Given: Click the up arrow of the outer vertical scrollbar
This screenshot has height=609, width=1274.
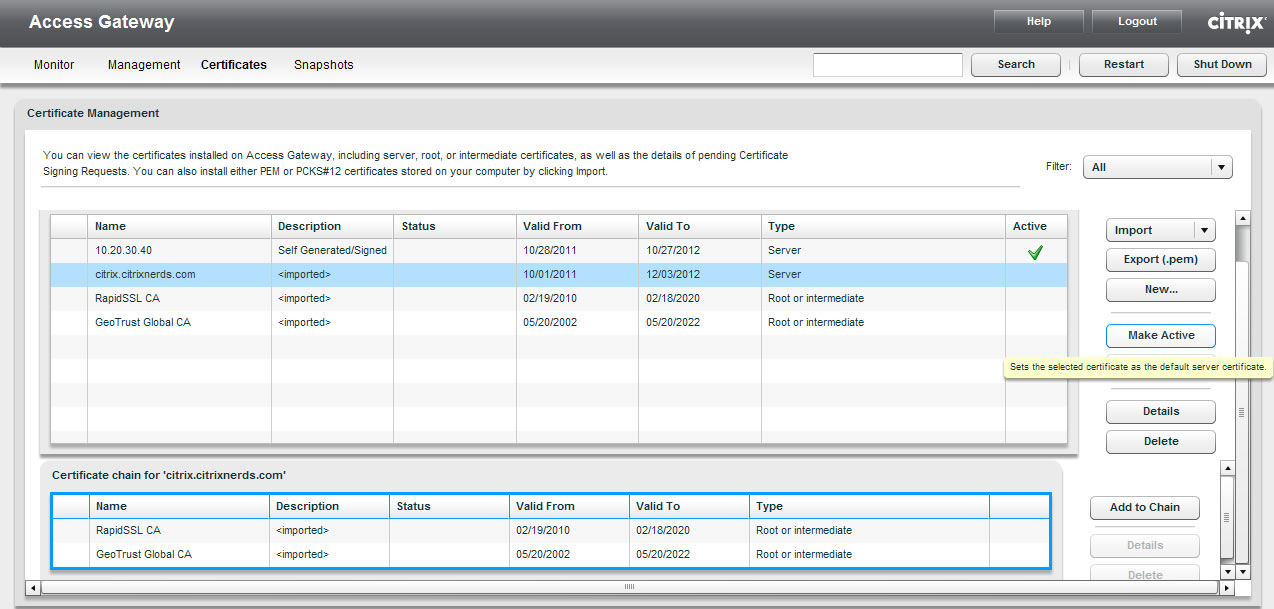Looking at the screenshot, I should coord(1243,217).
